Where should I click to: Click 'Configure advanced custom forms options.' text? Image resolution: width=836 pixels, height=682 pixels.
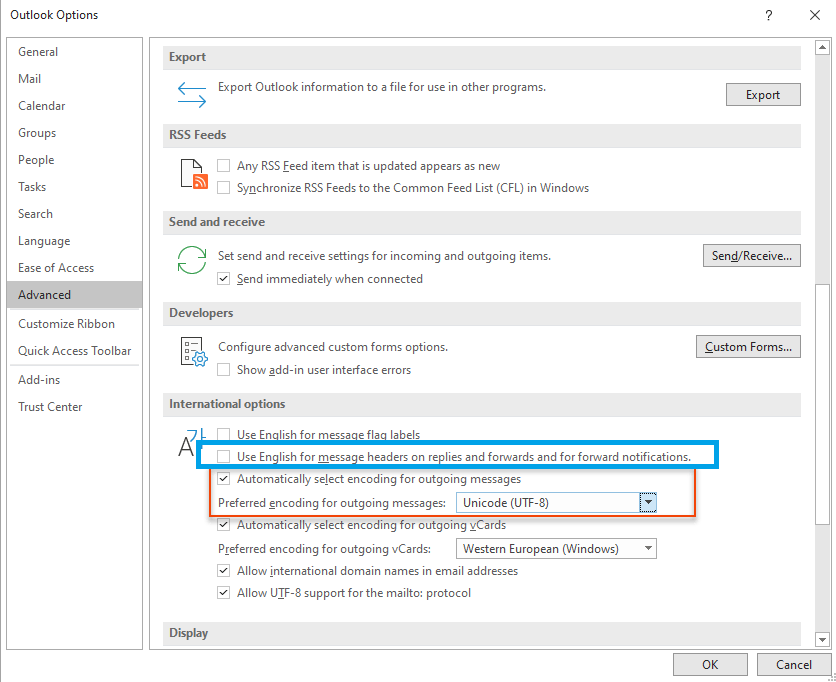[333, 347]
